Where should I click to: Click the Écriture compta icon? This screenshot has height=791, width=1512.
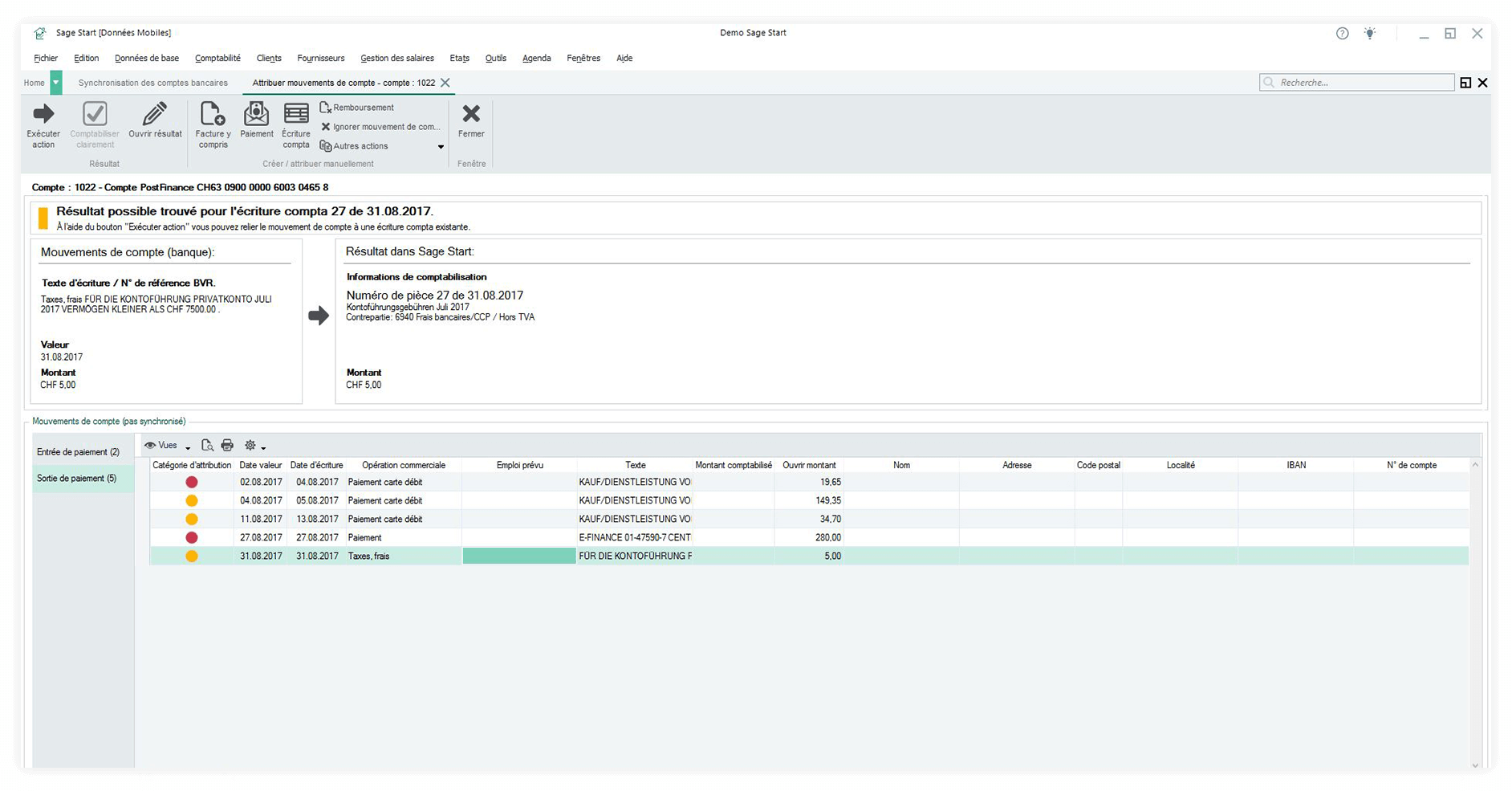(x=296, y=113)
